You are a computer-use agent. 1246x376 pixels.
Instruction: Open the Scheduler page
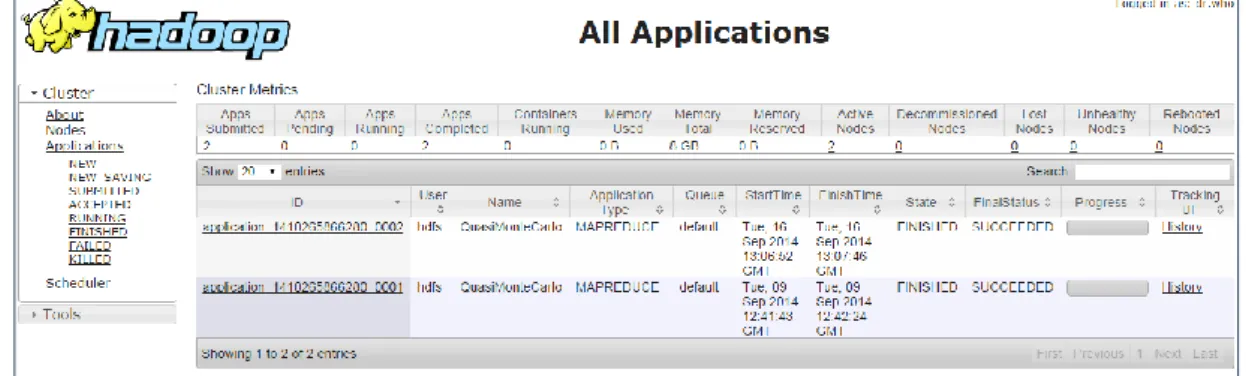78,283
